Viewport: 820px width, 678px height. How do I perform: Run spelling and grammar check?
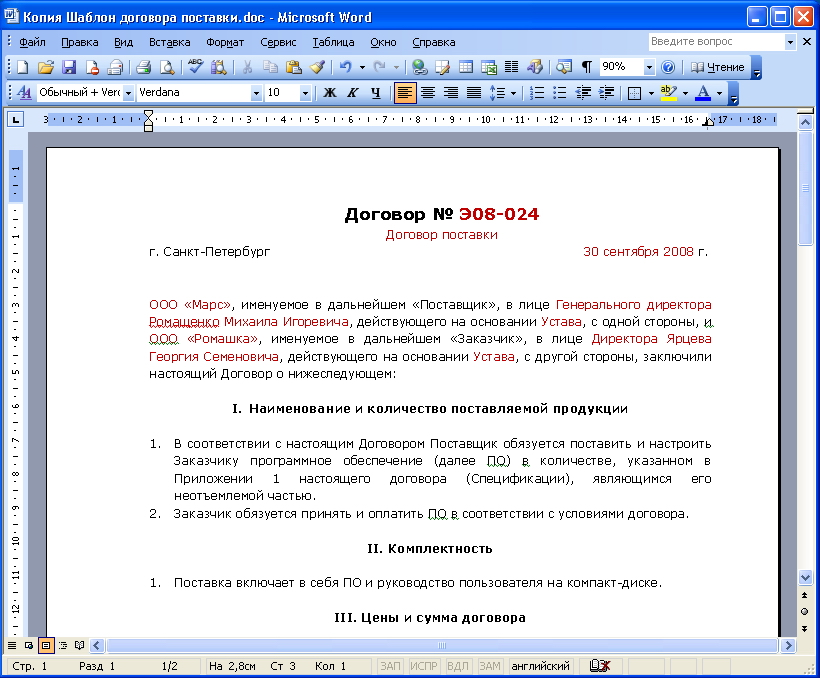click(x=196, y=67)
